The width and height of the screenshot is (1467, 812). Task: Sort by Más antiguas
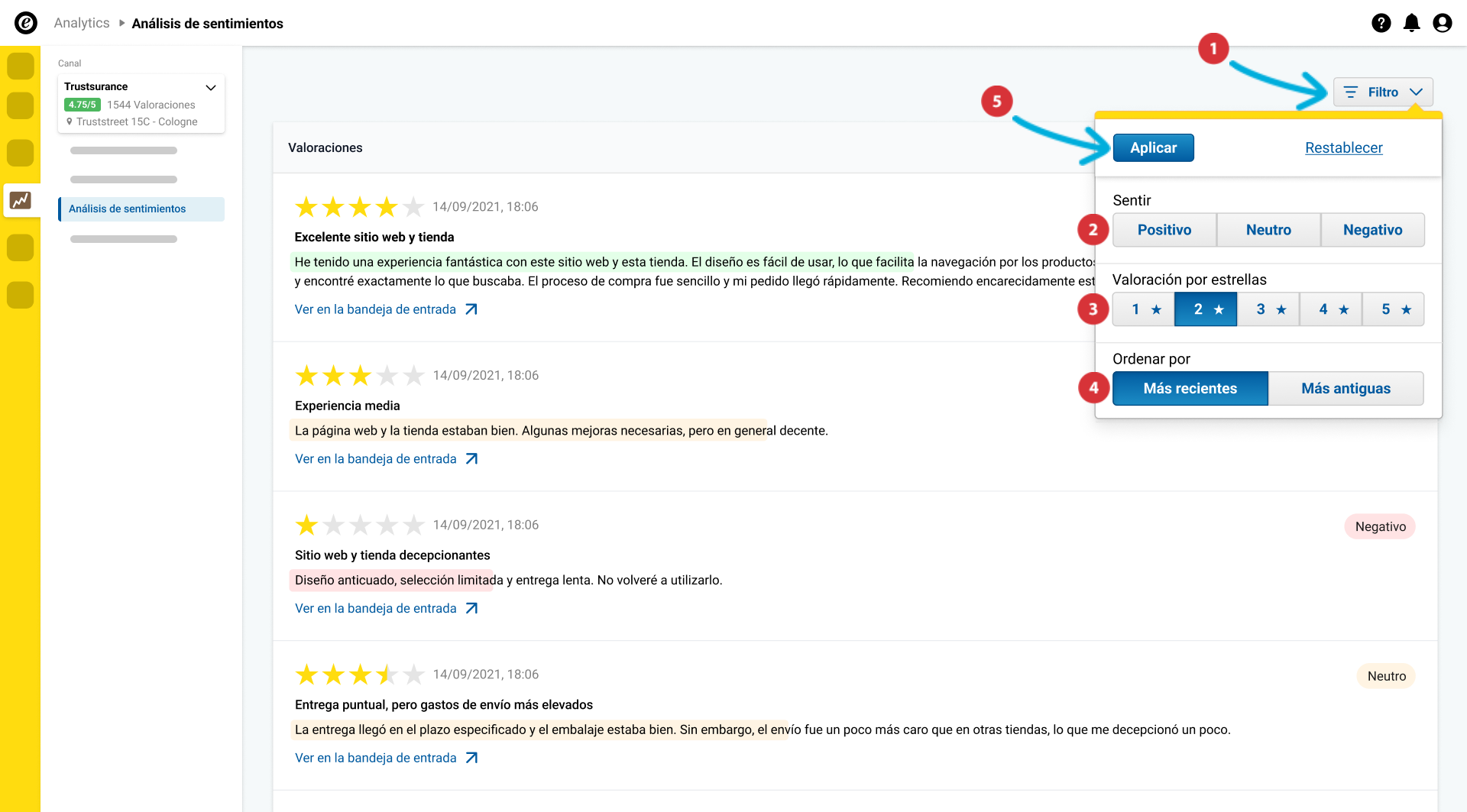pos(1346,388)
